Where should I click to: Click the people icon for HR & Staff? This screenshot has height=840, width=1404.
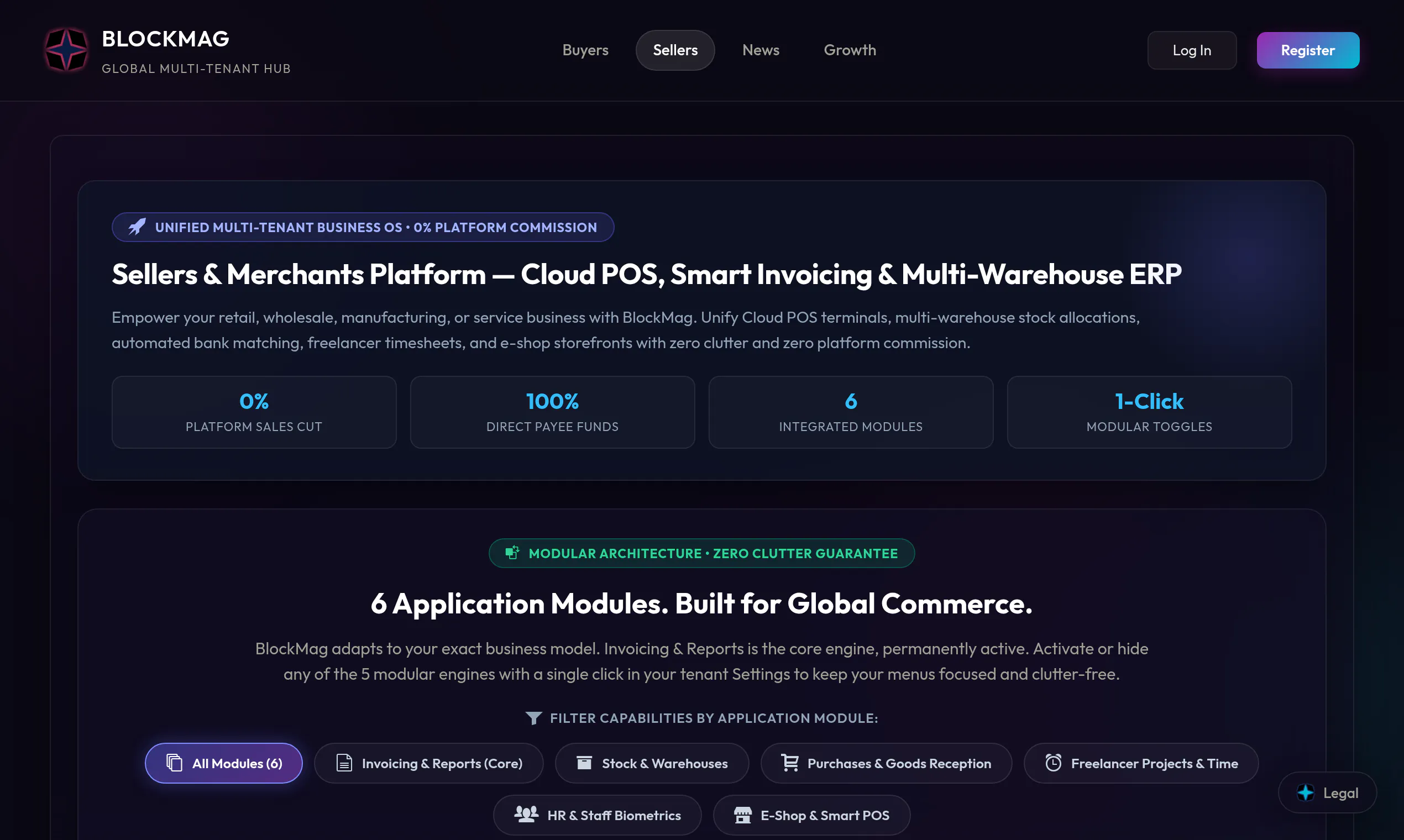(x=526, y=815)
